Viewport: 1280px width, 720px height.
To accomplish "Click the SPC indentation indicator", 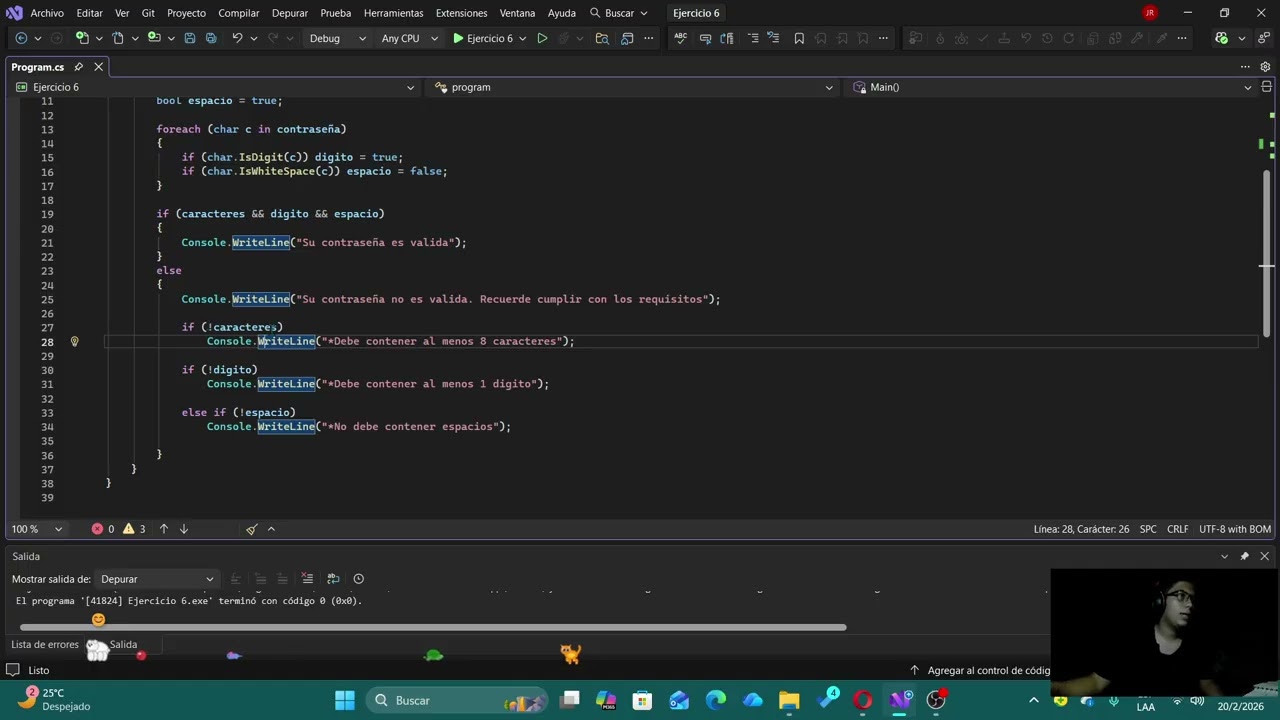I will 1148,529.
